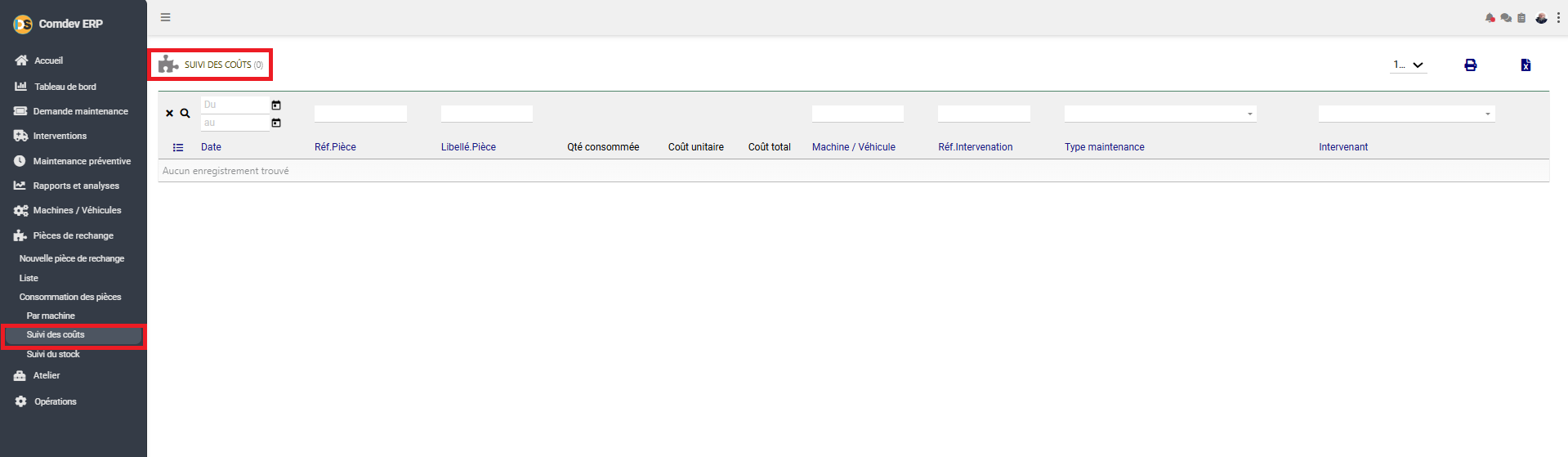Sort by Date column
1568x457 pixels.
click(x=211, y=147)
